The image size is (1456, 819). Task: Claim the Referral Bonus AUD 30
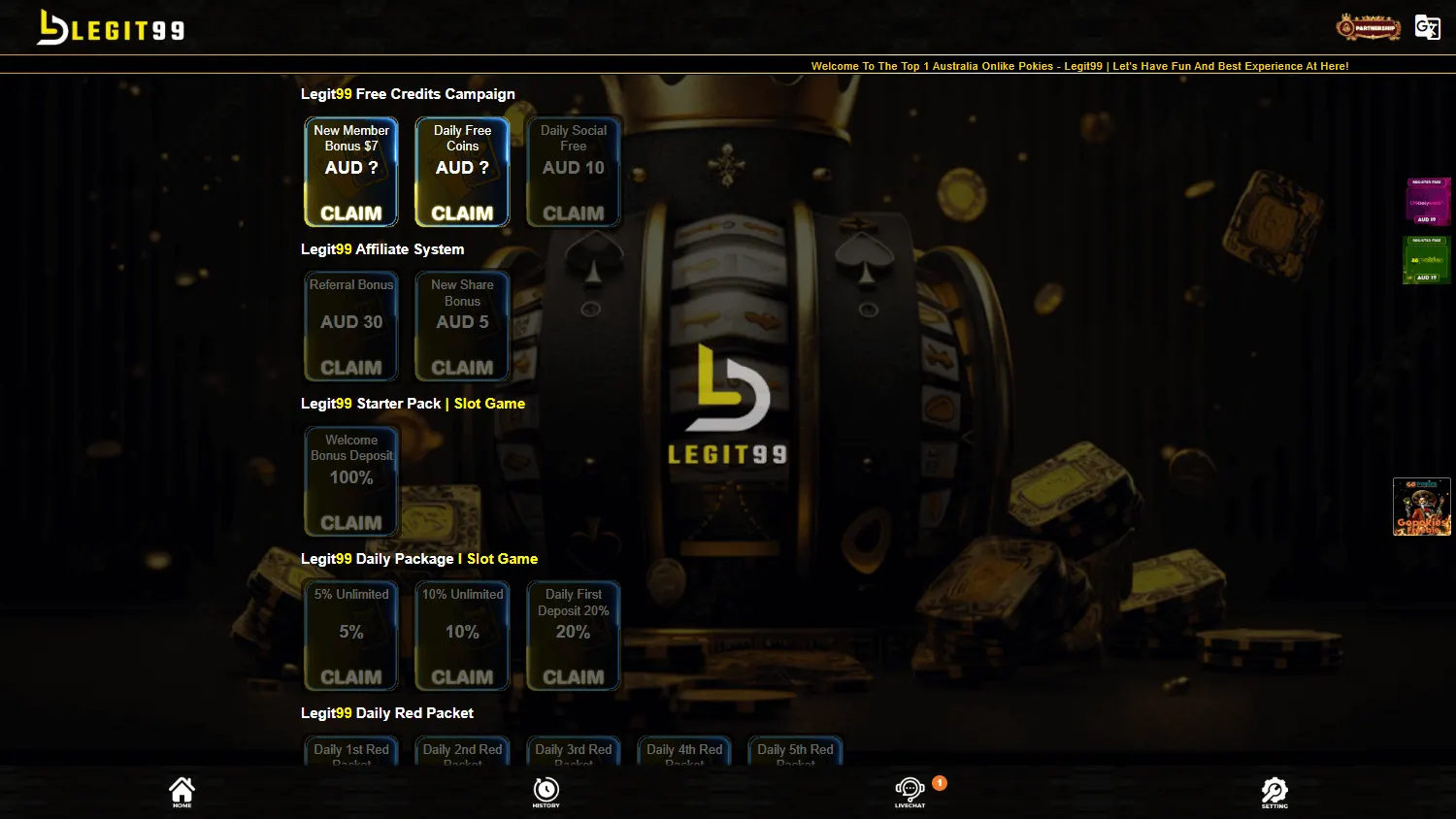[351, 326]
